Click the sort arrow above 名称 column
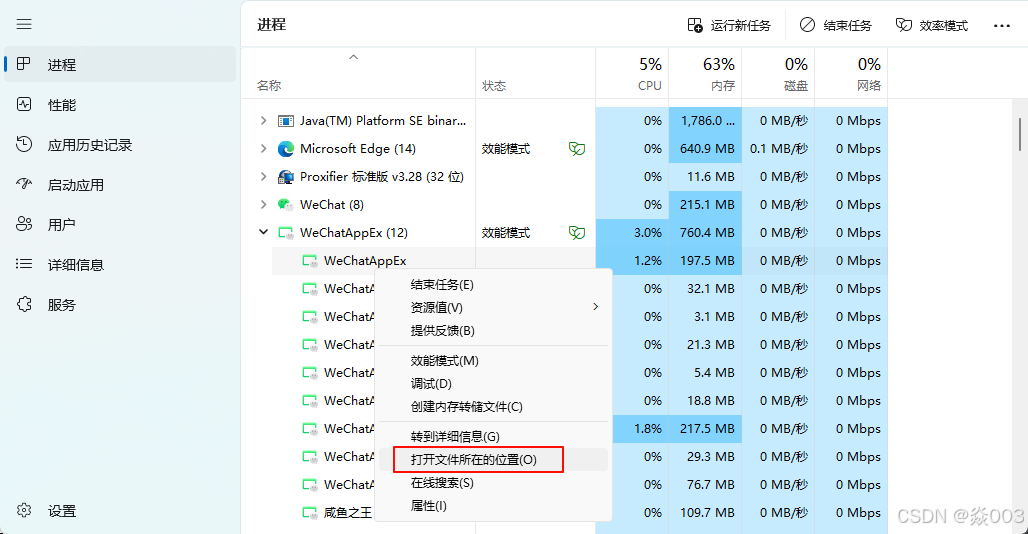 pyautogui.click(x=353, y=57)
